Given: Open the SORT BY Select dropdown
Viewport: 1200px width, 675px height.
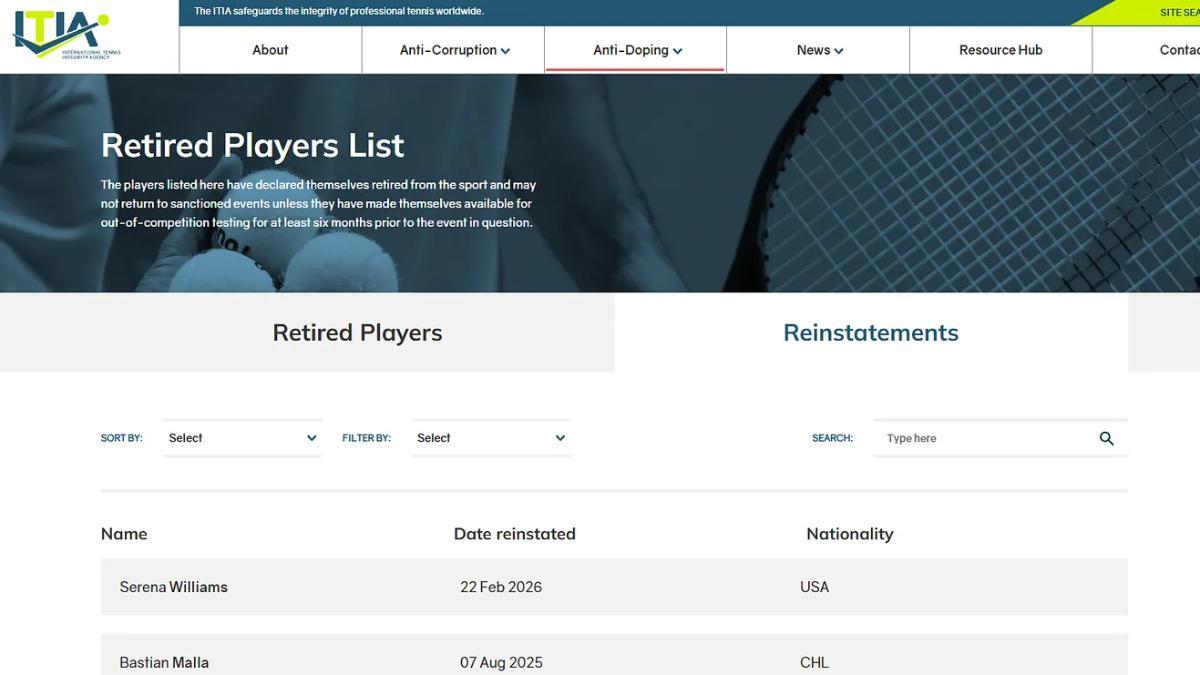Looking at the screenshot, I should coord(242,437).
